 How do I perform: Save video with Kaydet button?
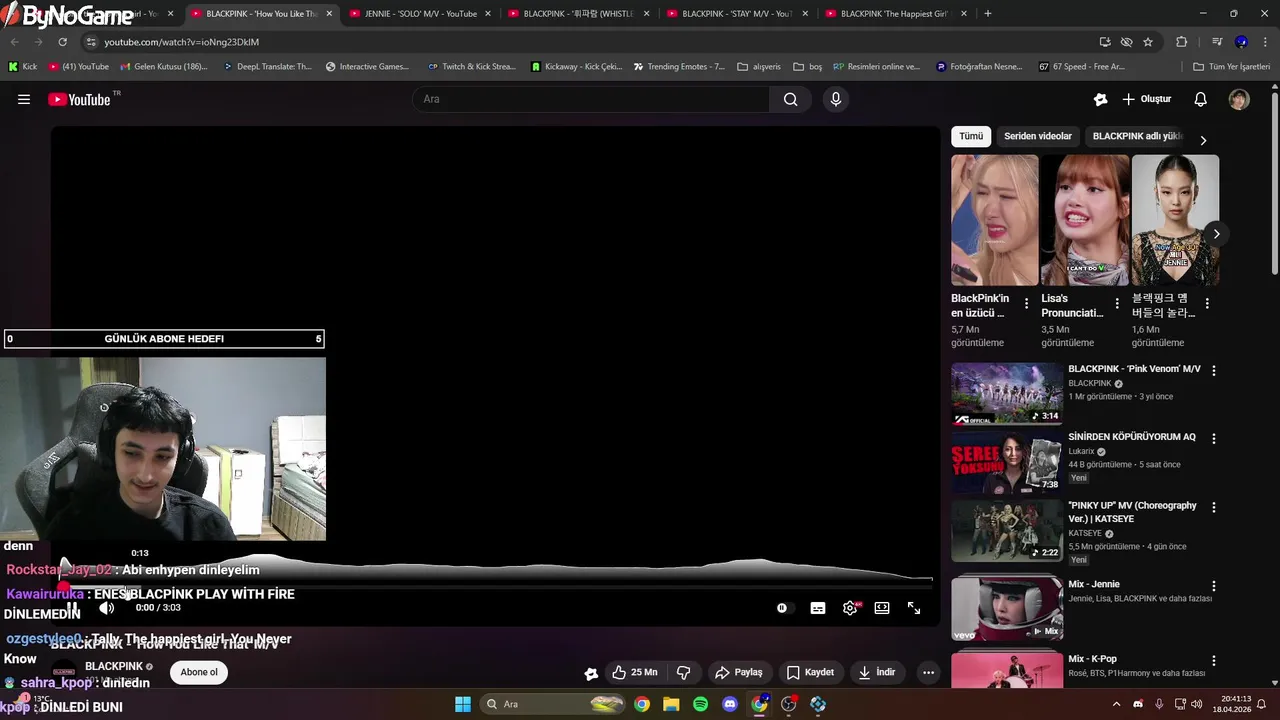tap(810, 672)
